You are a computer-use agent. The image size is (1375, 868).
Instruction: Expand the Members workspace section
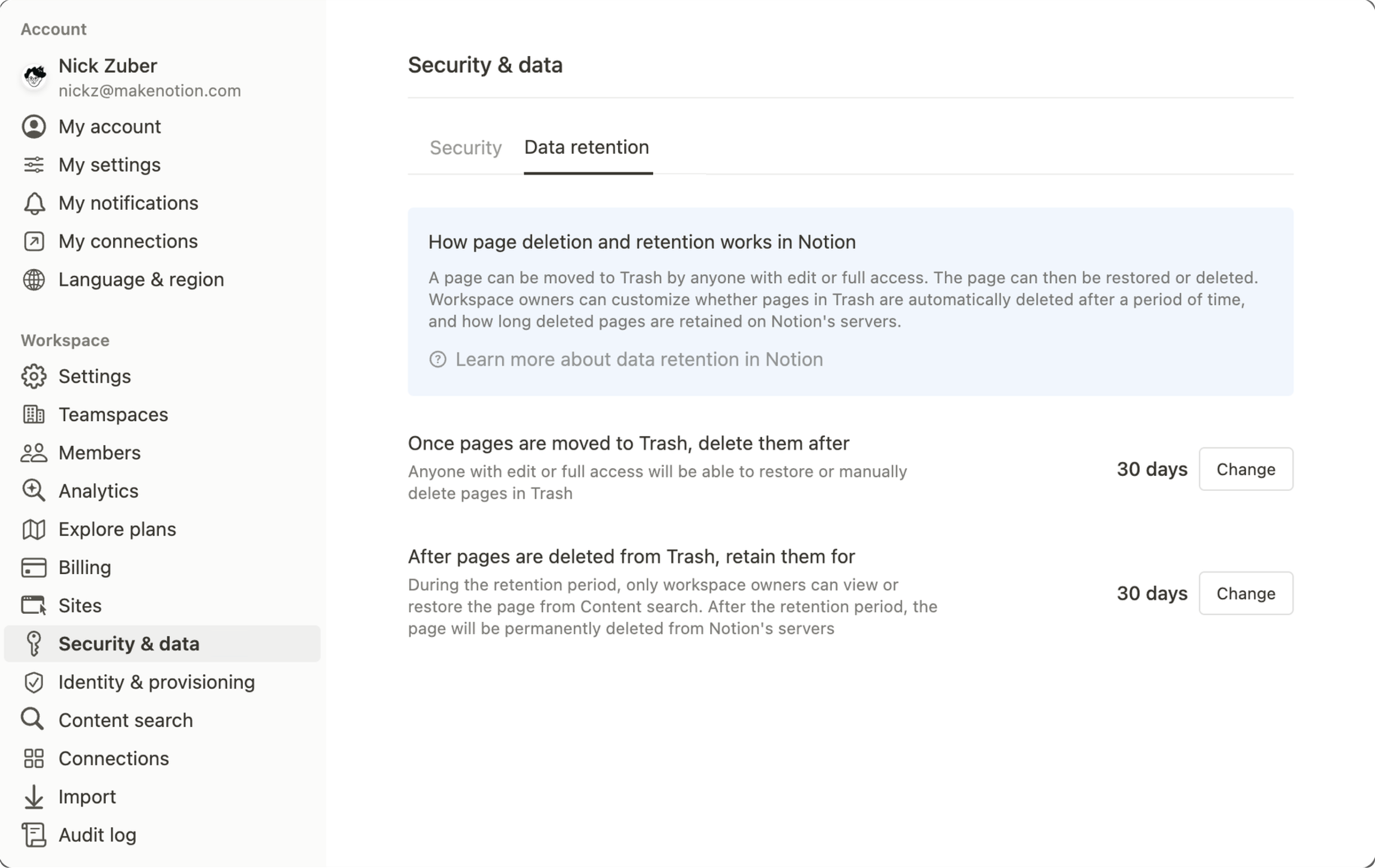point(99,452)
